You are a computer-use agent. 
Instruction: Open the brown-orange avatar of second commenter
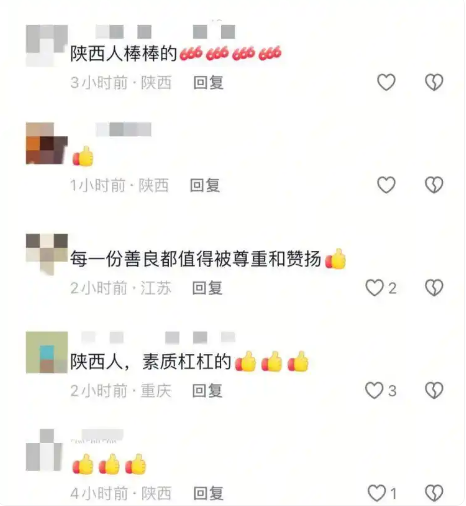47,143
